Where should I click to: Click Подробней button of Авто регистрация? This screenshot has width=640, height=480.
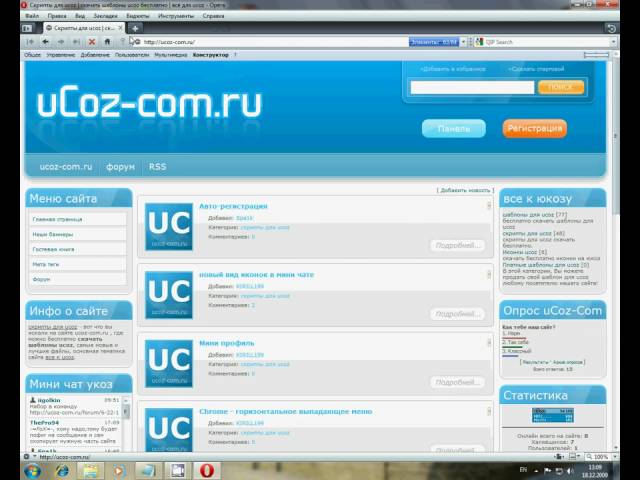[x=458, y=245]
